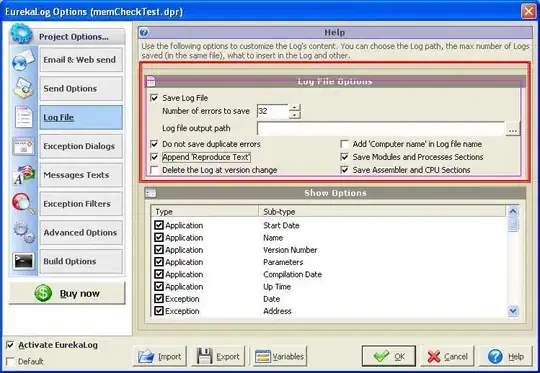540x373 pixels.
Task: Click the Type column header
Action: [205, 211]
